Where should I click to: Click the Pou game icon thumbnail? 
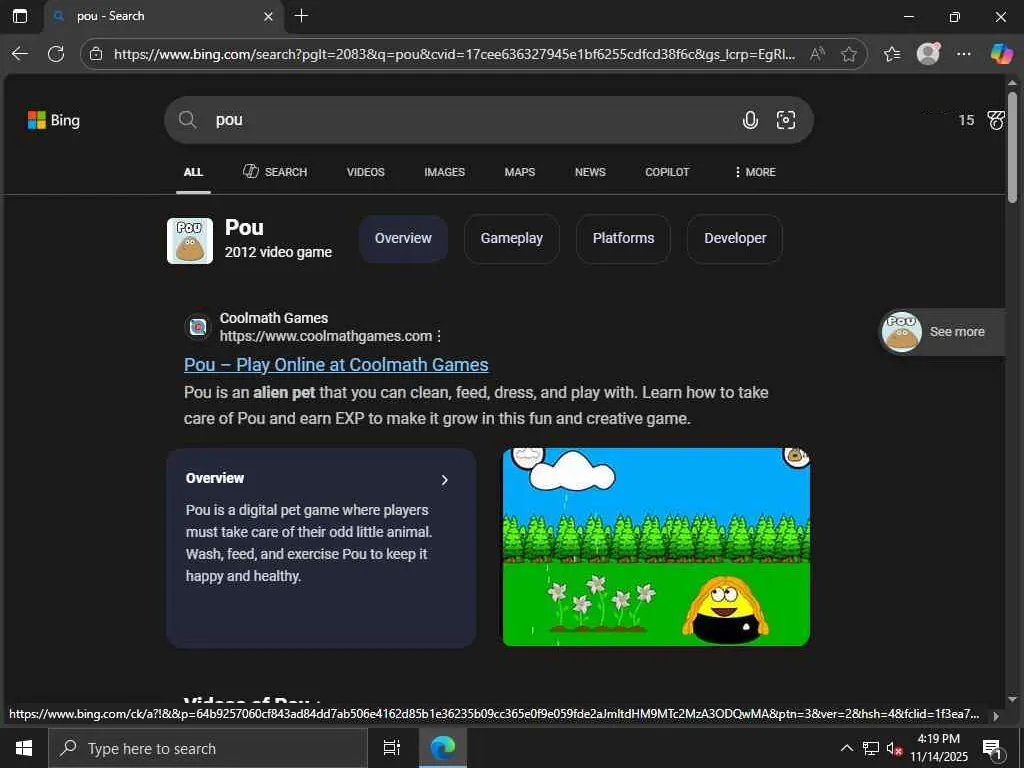(x=190, y=241)
